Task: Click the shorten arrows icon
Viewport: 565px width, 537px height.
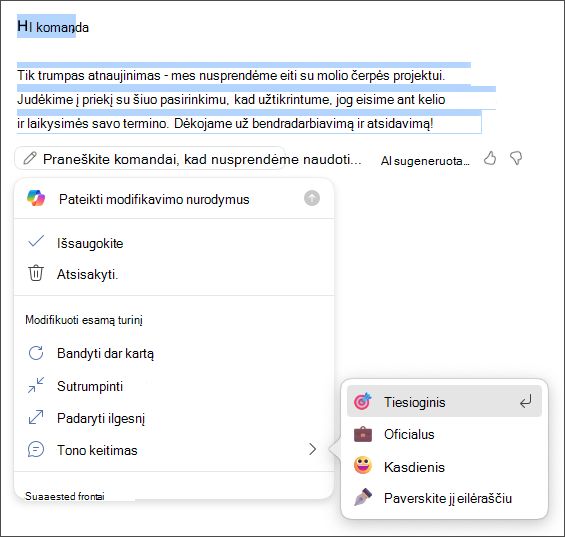Action: pos(36,385)
